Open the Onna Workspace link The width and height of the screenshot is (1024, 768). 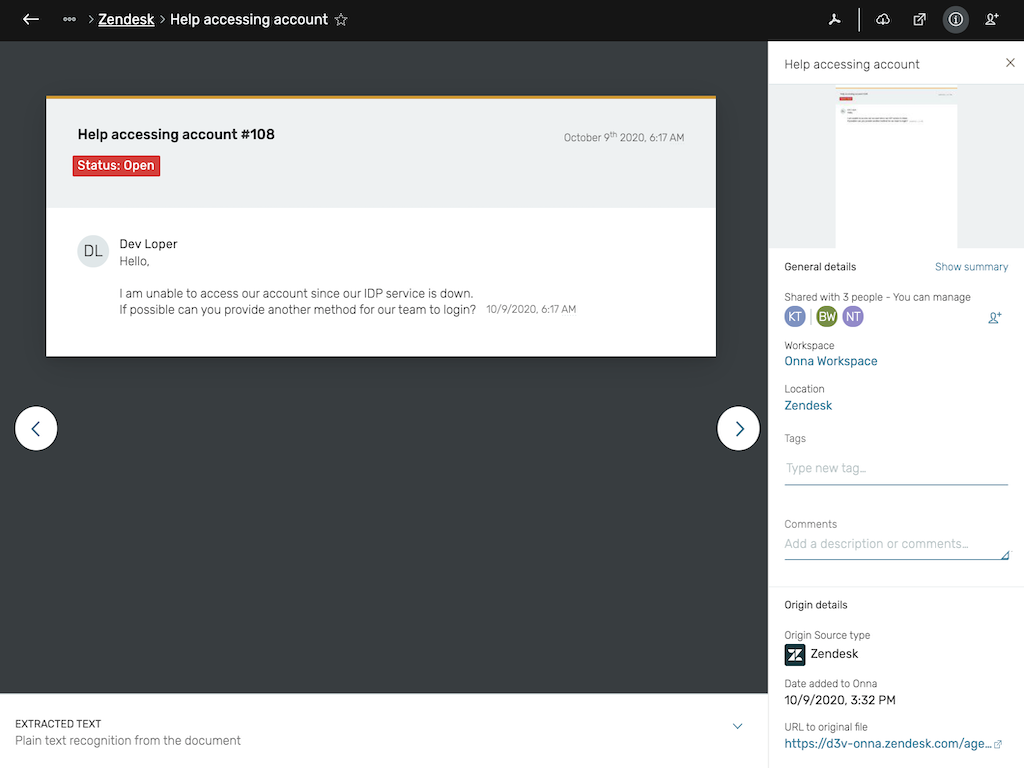pos(831,361)
